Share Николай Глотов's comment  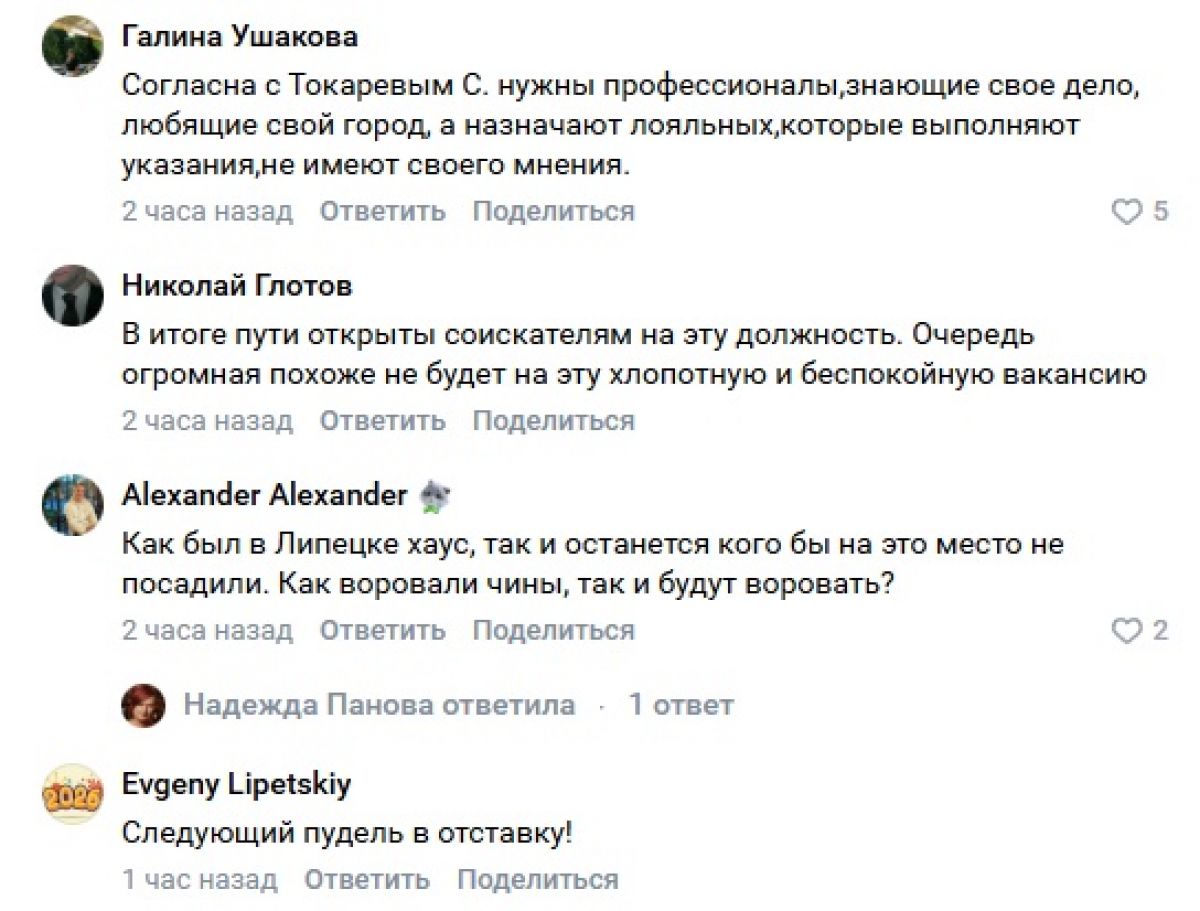553,421
